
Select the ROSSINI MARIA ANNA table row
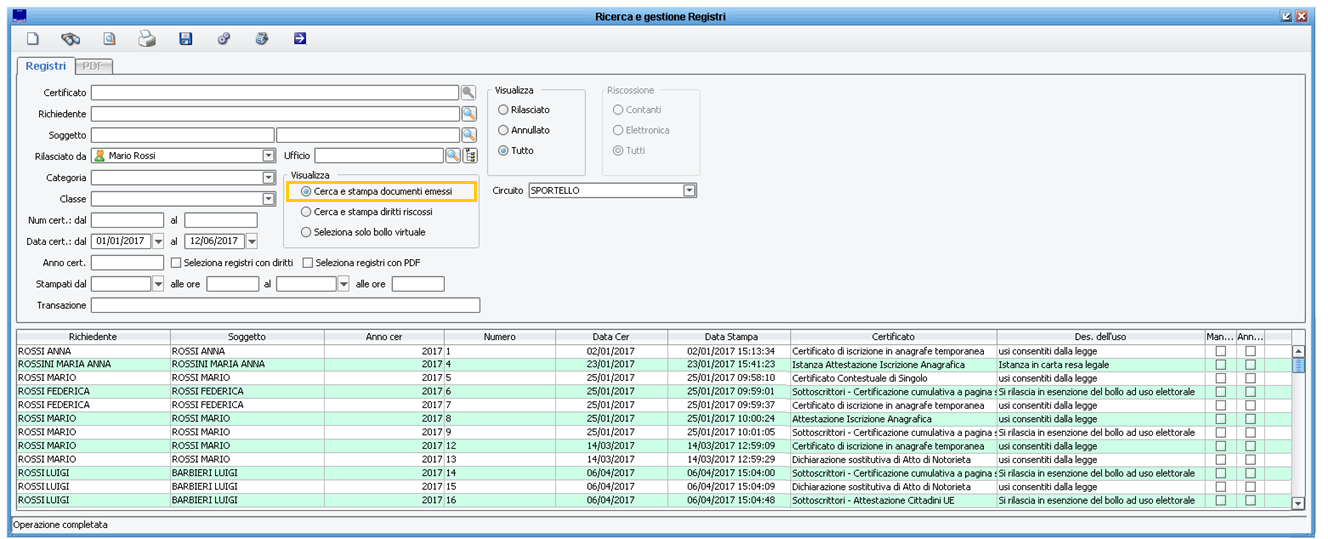click(93, 365)
